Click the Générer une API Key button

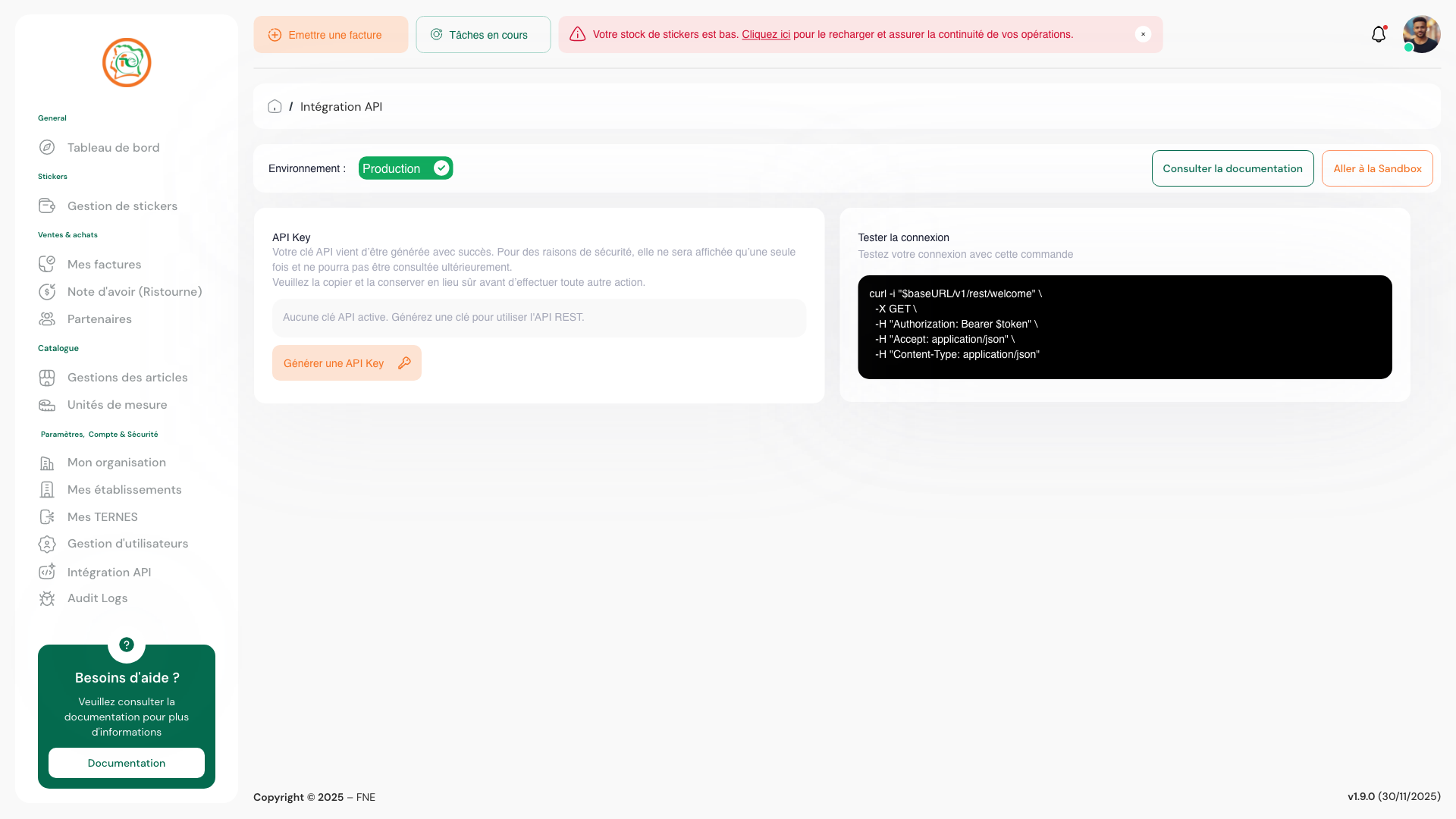click(347, 362)
